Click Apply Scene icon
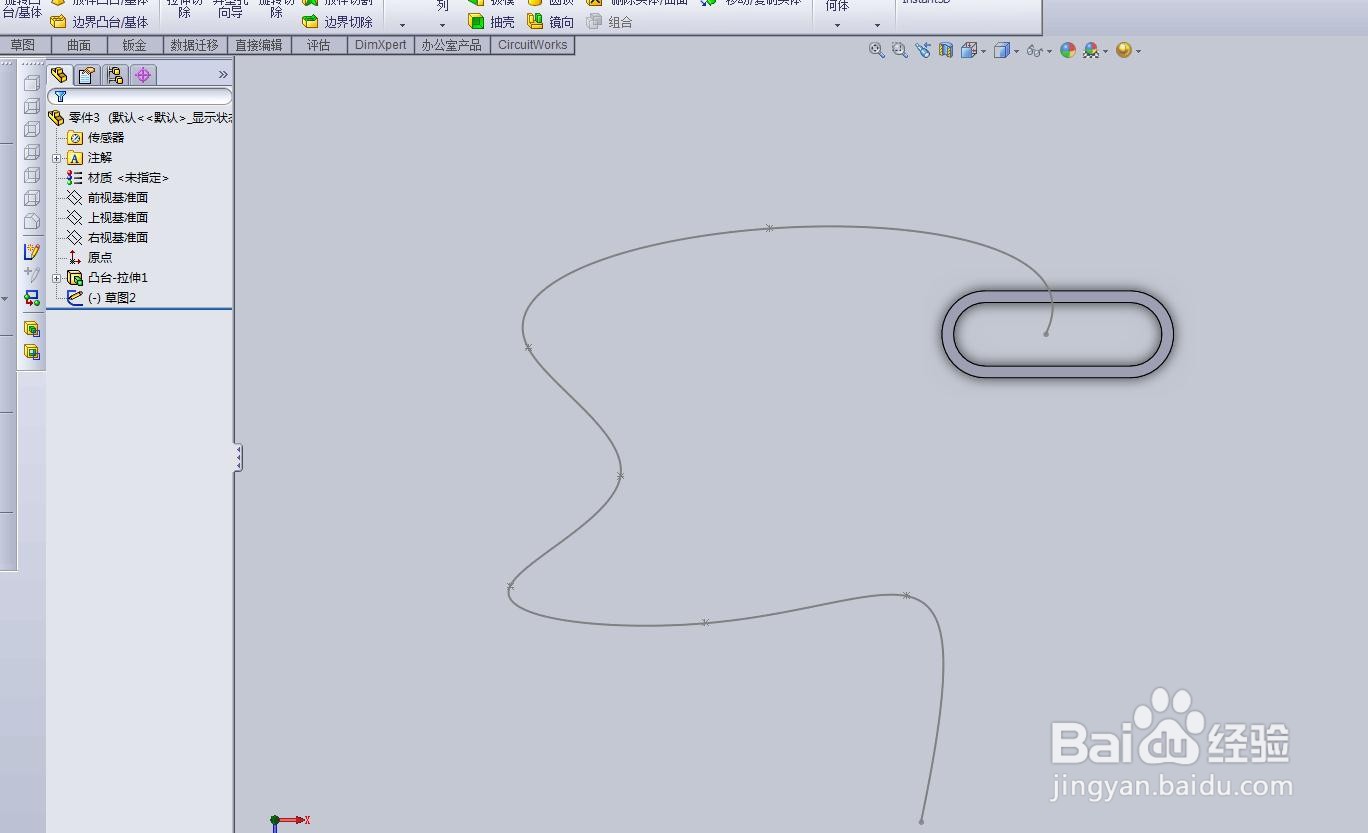 coord(1091,50)
